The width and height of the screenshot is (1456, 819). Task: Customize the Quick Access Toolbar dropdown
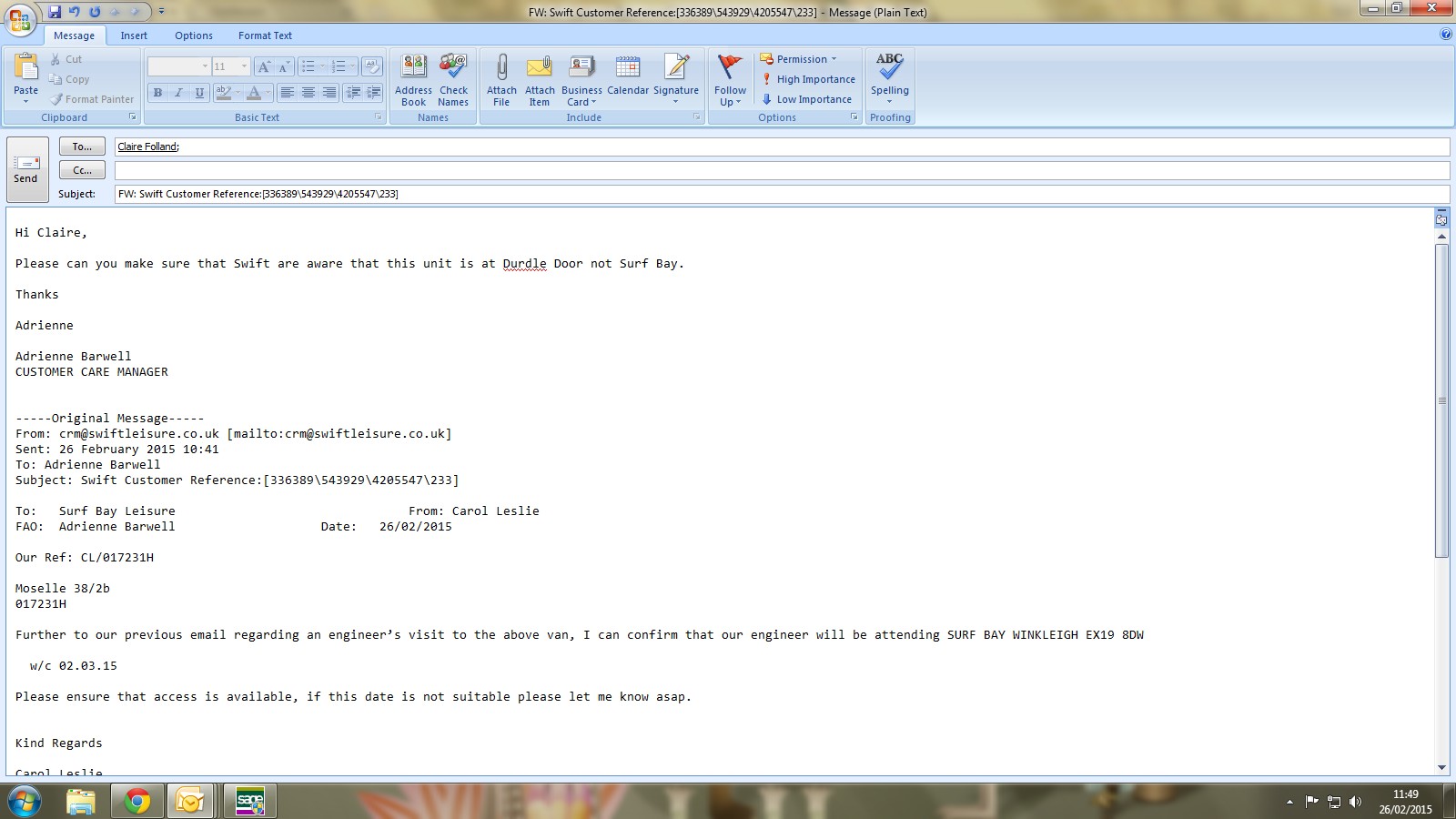pyautogui.click(x=162, y=12)
